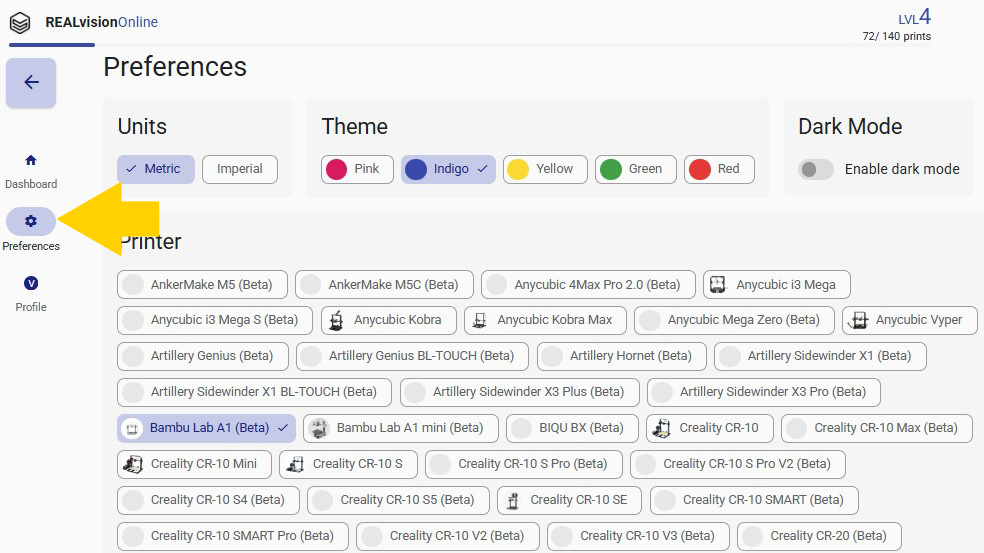Select the Anycubic i3 Mega printer
The height and width of the screenshot is (553, 984).
point(776,284)
